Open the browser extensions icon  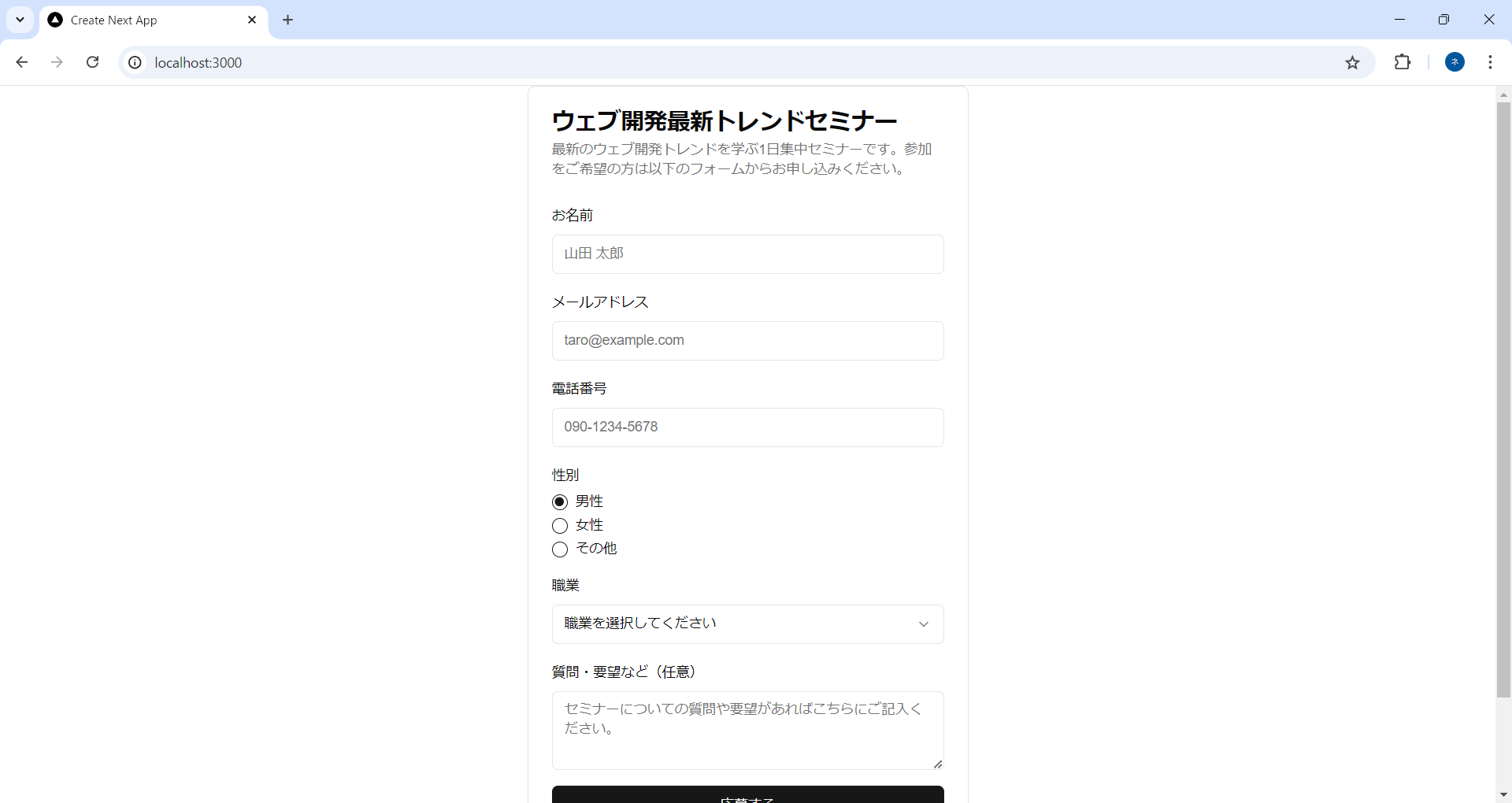coord(1403,62)
